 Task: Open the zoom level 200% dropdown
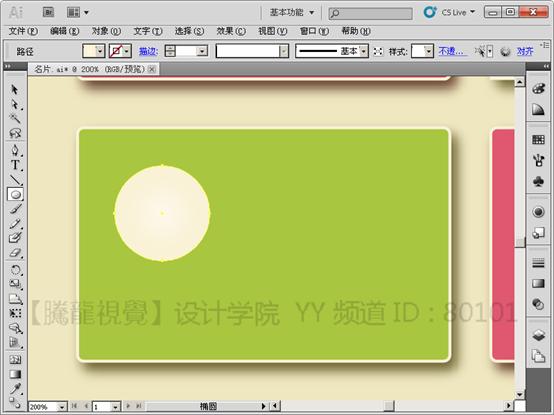click(62, 407)
